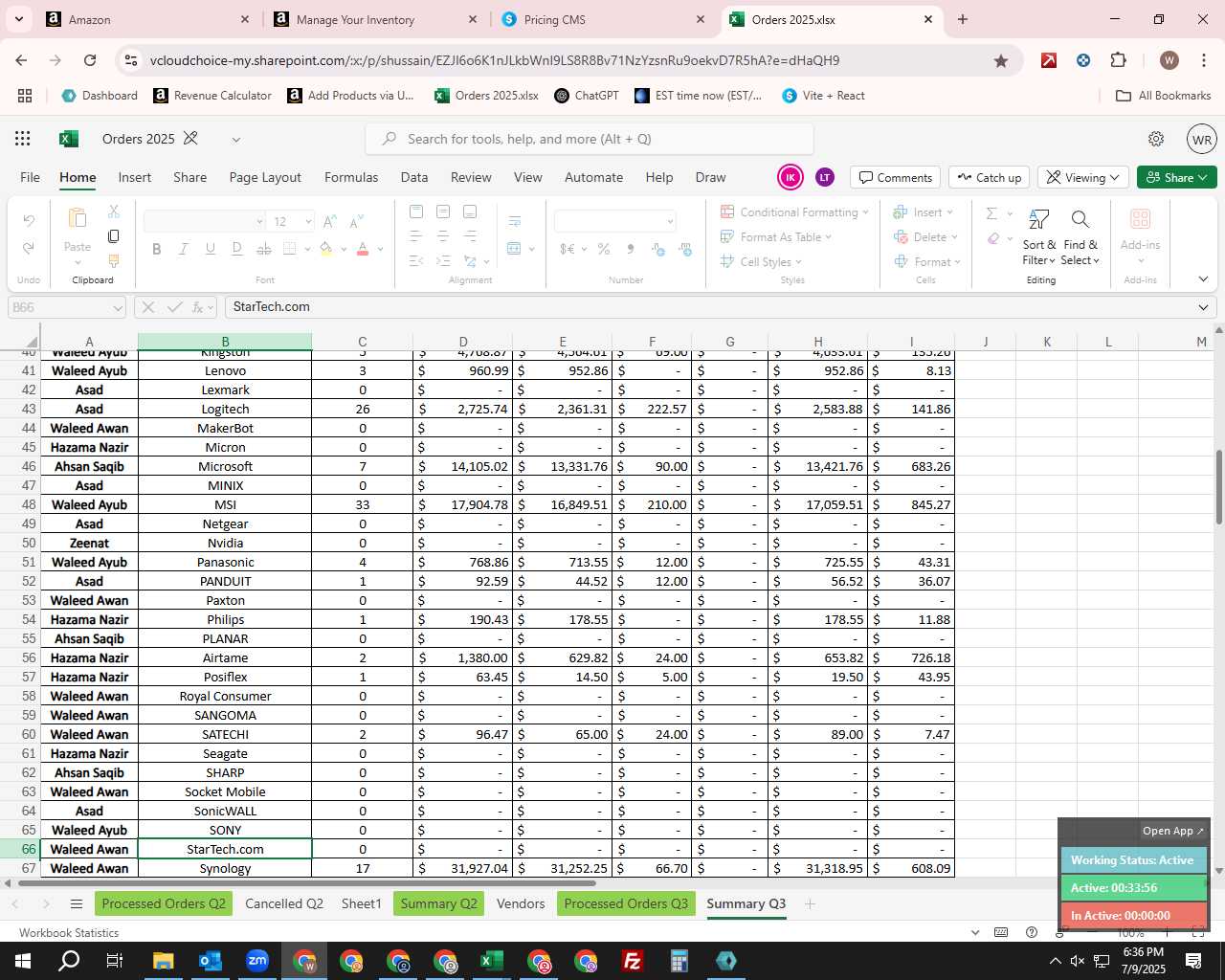Toggle Align Right in Alignment group
Image resolution: width=1225 pixels, height=980 pixels.
click(470, 235)
